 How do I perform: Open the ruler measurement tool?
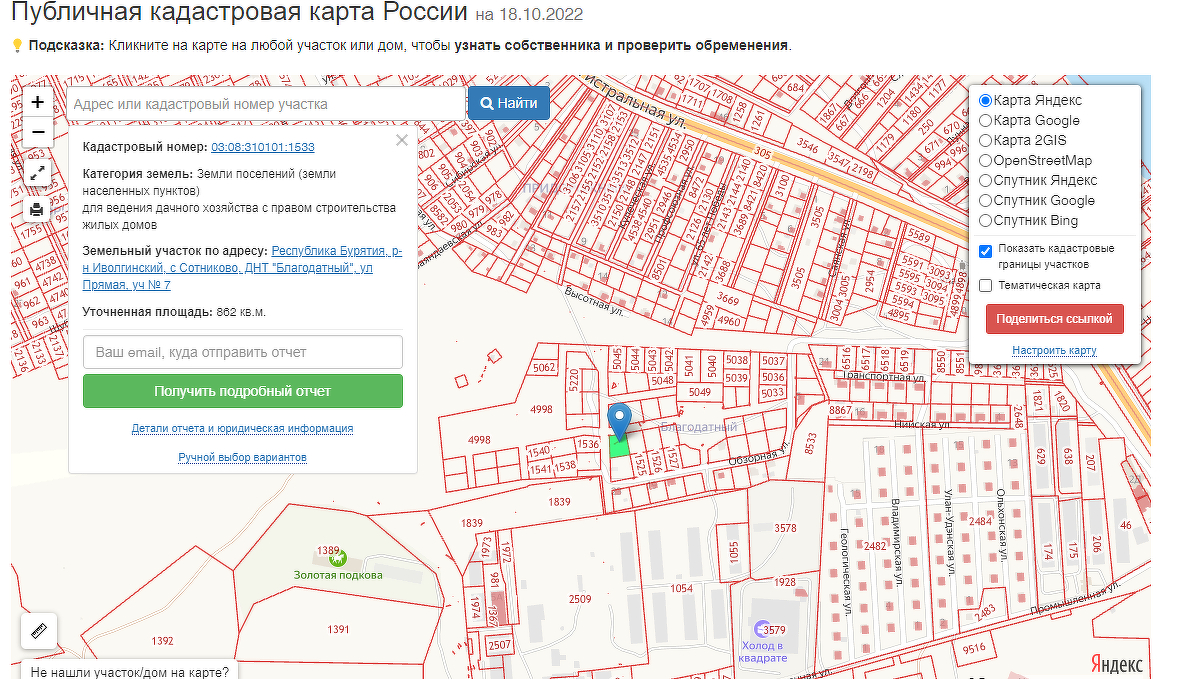pos(39,631)
